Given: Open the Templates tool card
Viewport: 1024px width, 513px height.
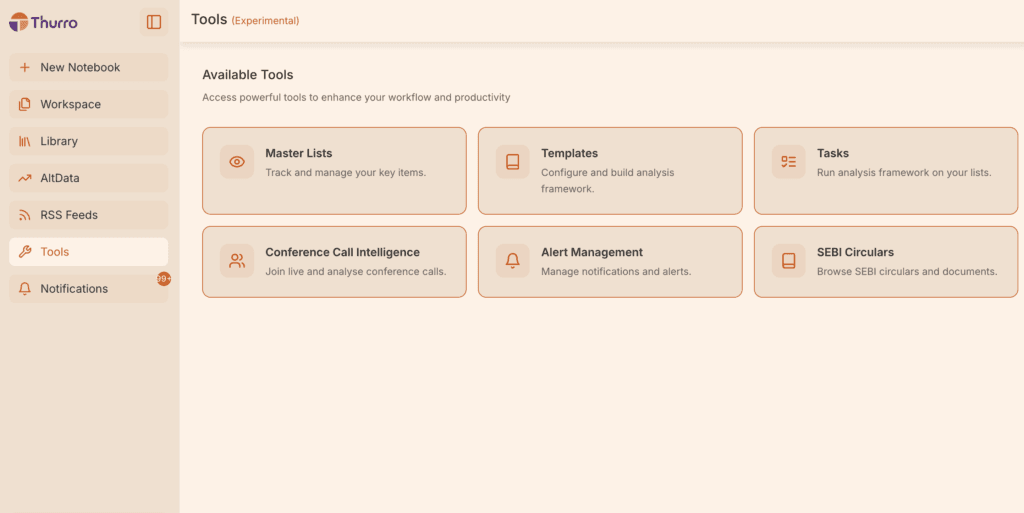Looking at the screenshot, I should (x=610, y=171).
